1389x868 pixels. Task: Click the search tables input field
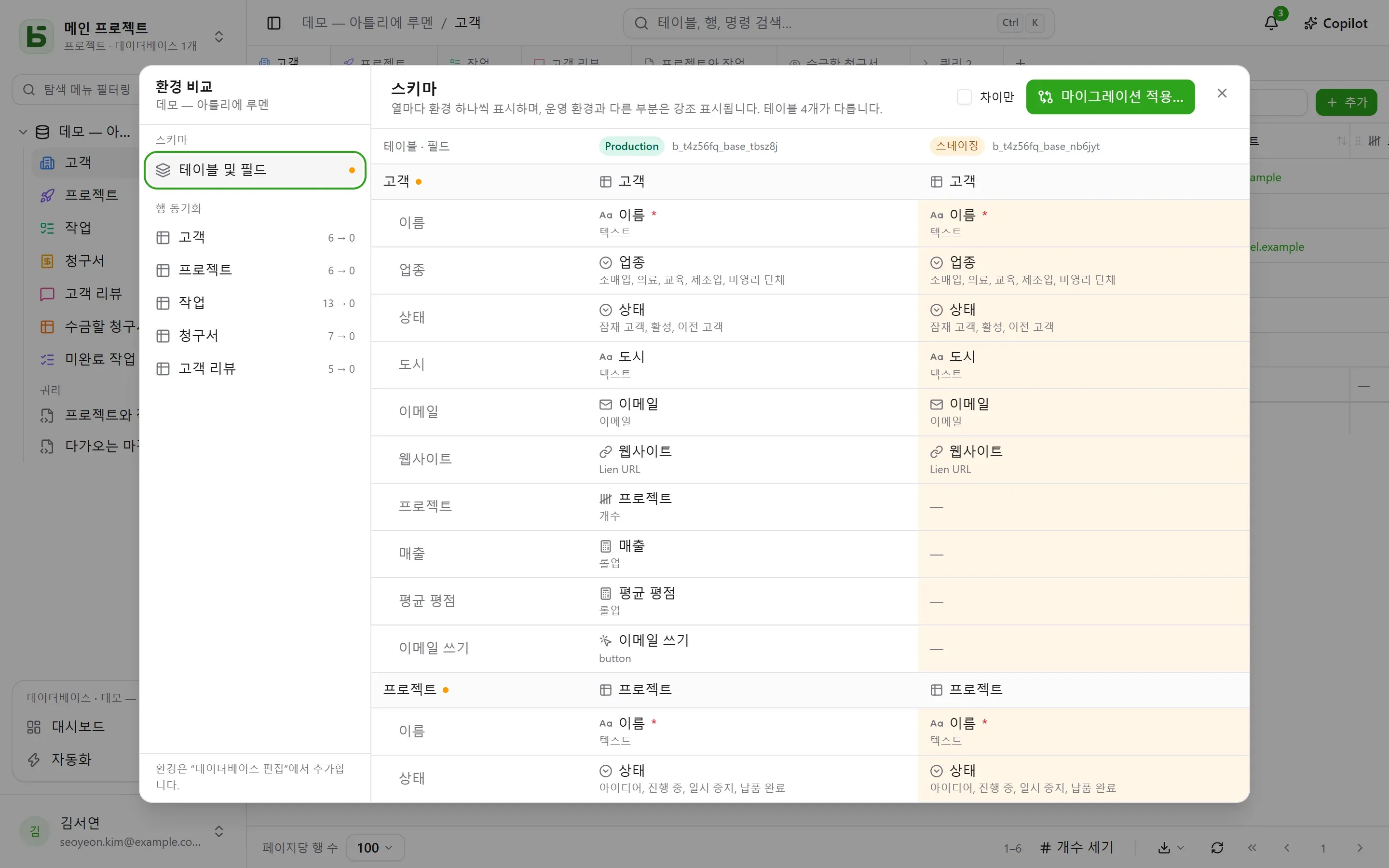pos(839,23)
